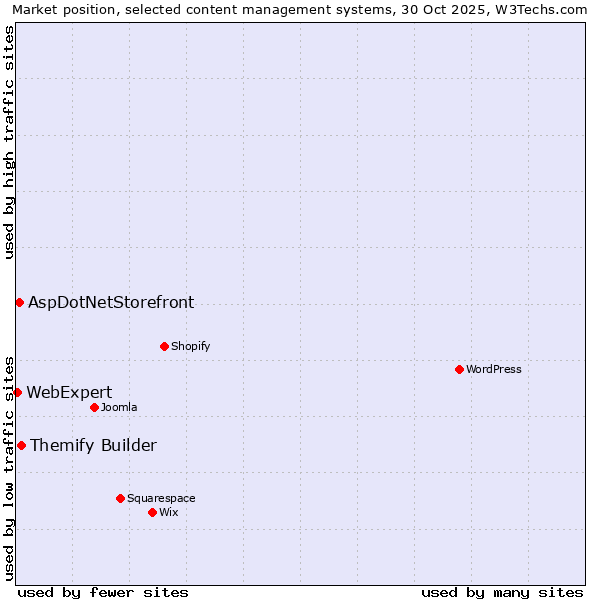Select the Squarespace red data point

click(x=120, y=498)
